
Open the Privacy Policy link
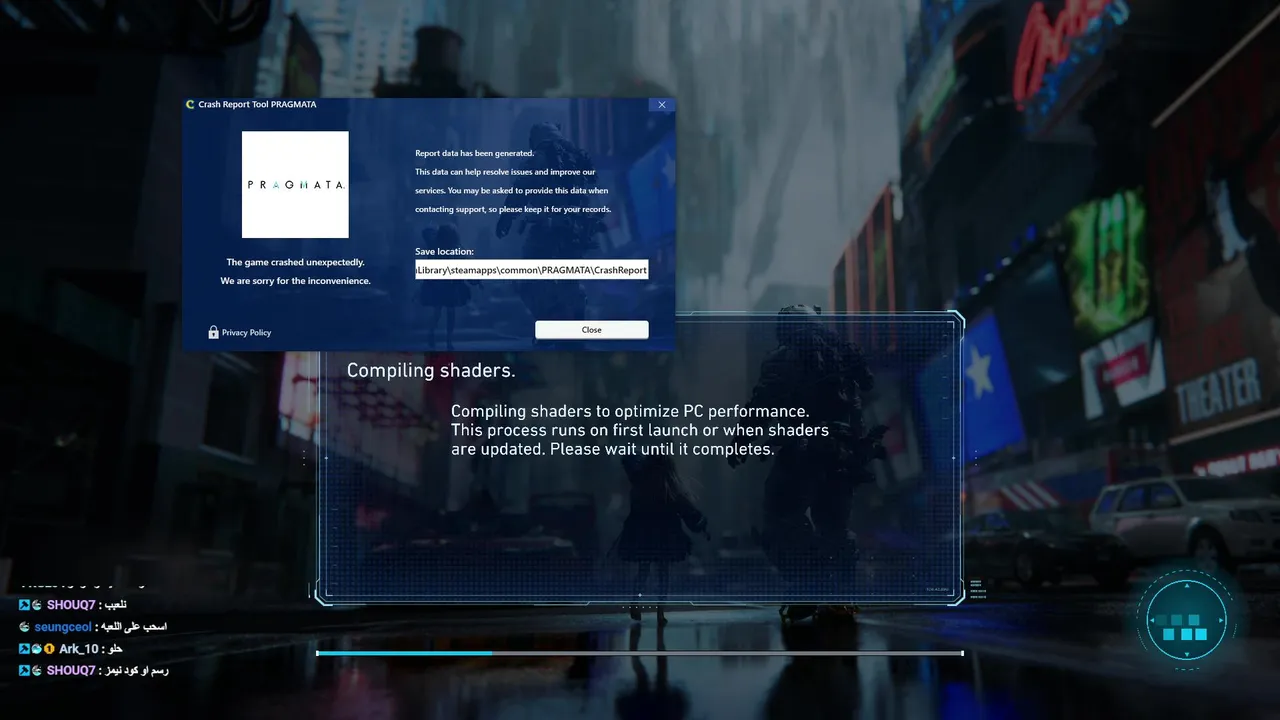pos(246,333)
